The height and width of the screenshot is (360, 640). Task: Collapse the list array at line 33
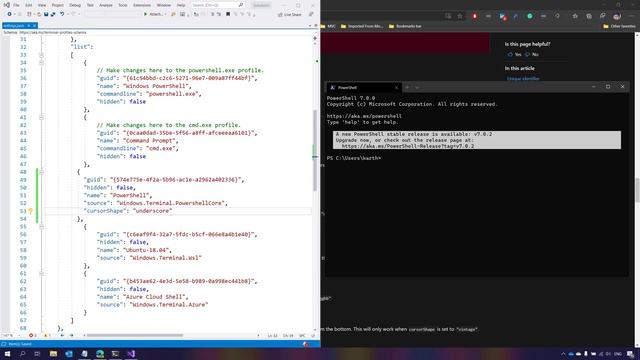click(41, 55)
